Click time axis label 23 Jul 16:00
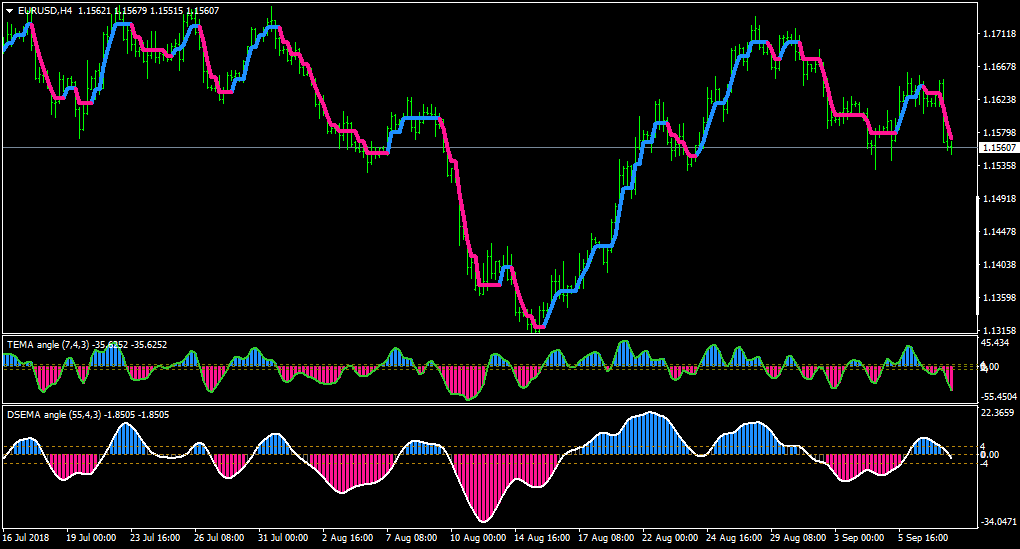The image size is (1020, 549). 155,537
